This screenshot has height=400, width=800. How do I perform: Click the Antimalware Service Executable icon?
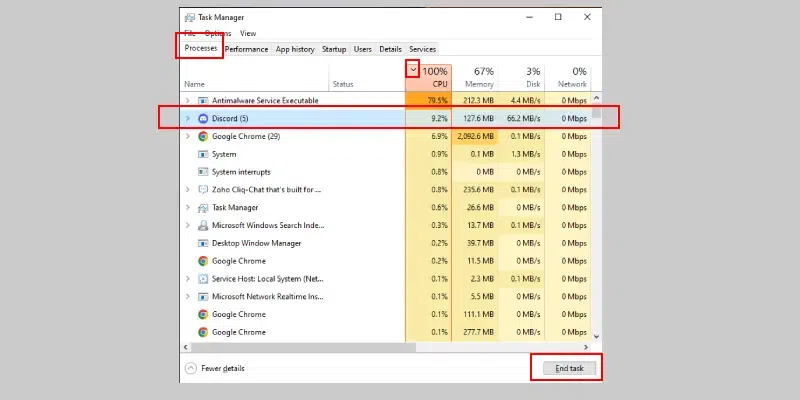click(203, 101)
